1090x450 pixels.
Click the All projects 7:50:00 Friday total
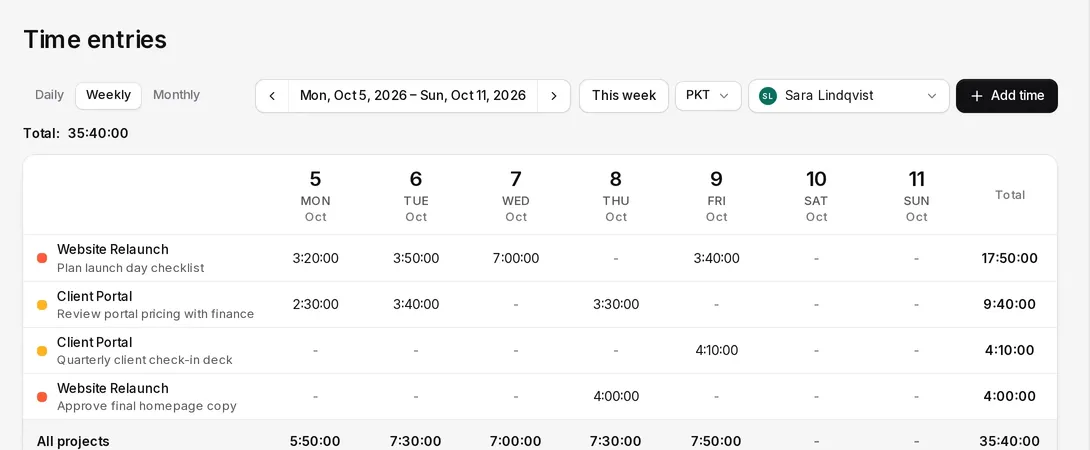point(716,441)
